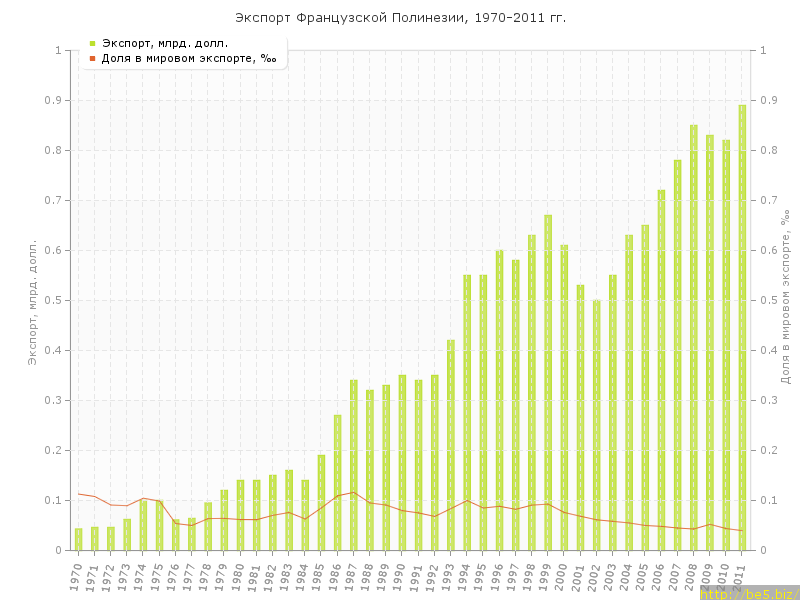Click the 1993 export bar
This screenshot has height=600, width=800.
click(x=451, y=445)
